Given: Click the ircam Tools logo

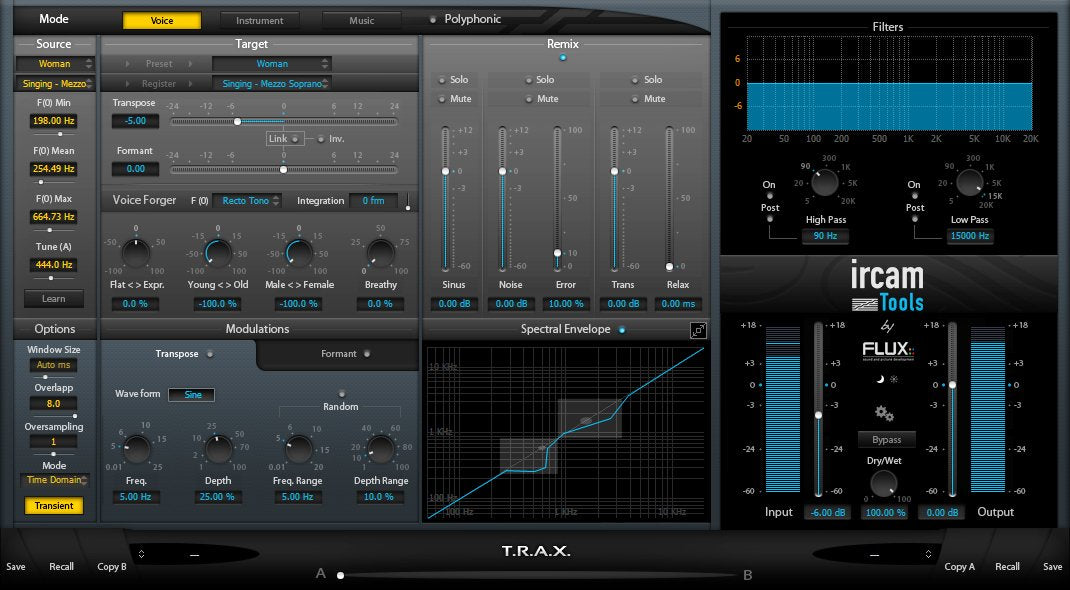Looking at the screenshot, I should click(x=888, y=284).
